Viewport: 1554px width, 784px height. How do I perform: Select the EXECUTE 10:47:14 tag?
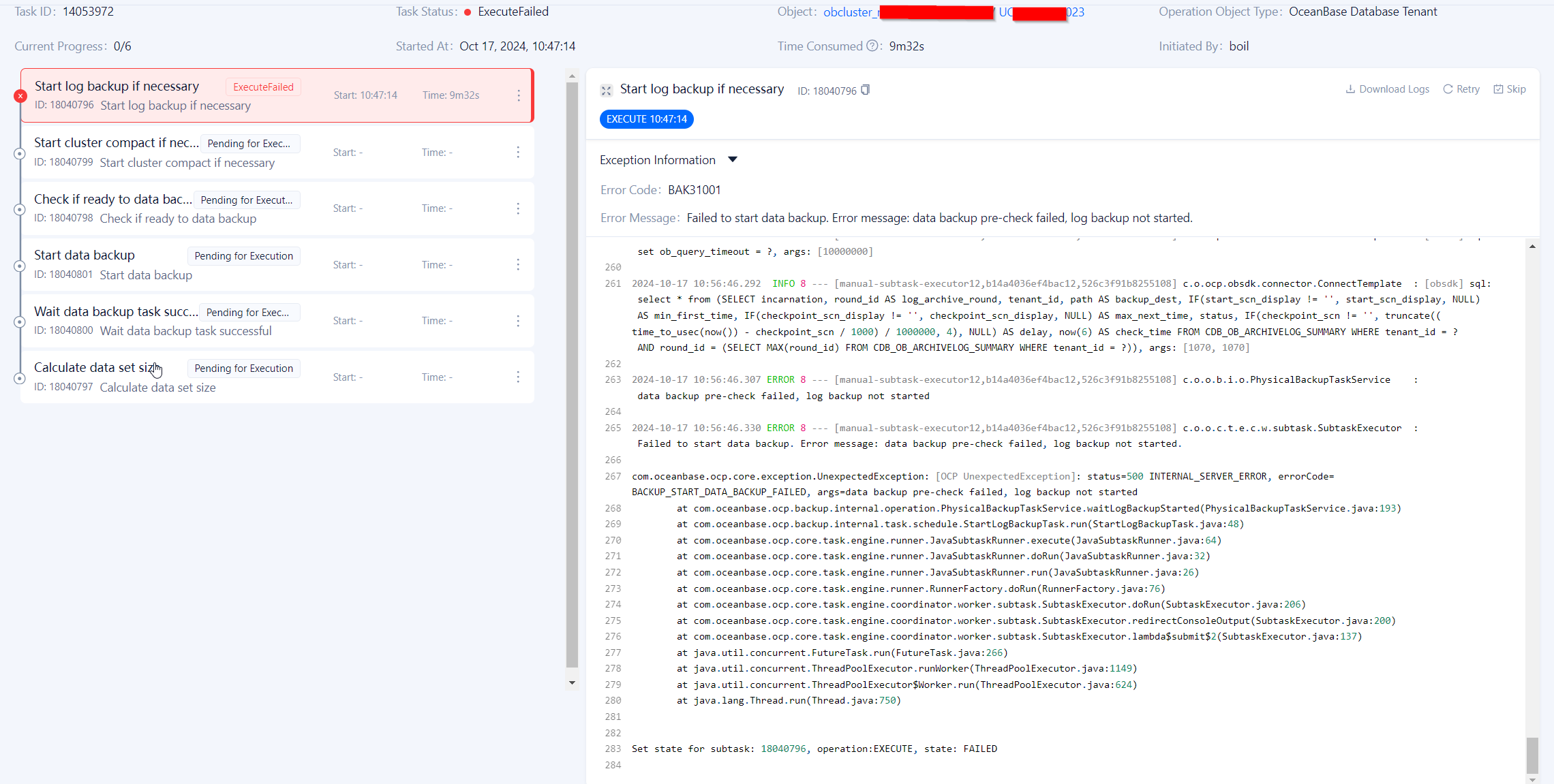click(647, 119)
